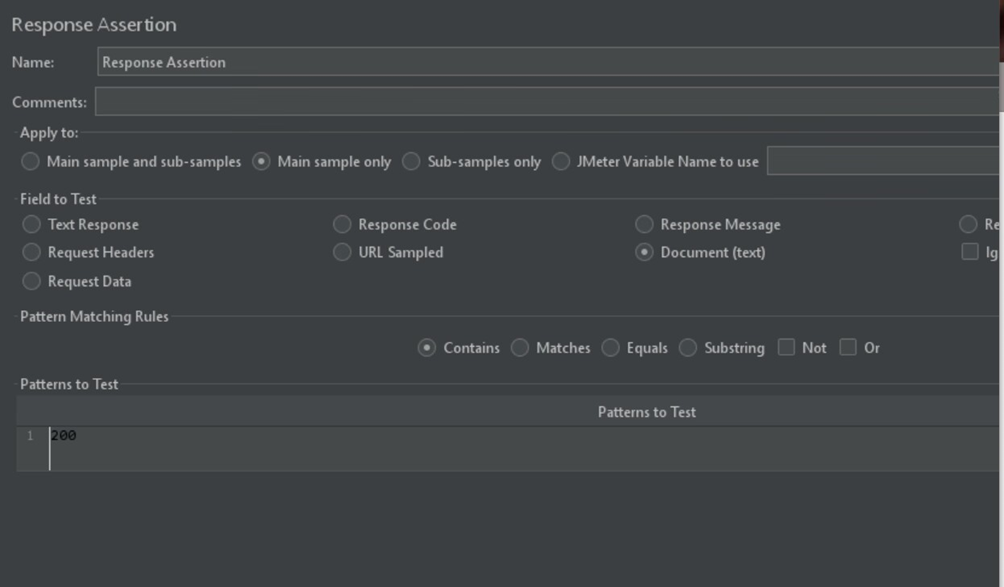Image resolution: width=1004 pixels, height=587 pixels.
Task: Select Matches pattern matching rule
Action: point(520,348)
